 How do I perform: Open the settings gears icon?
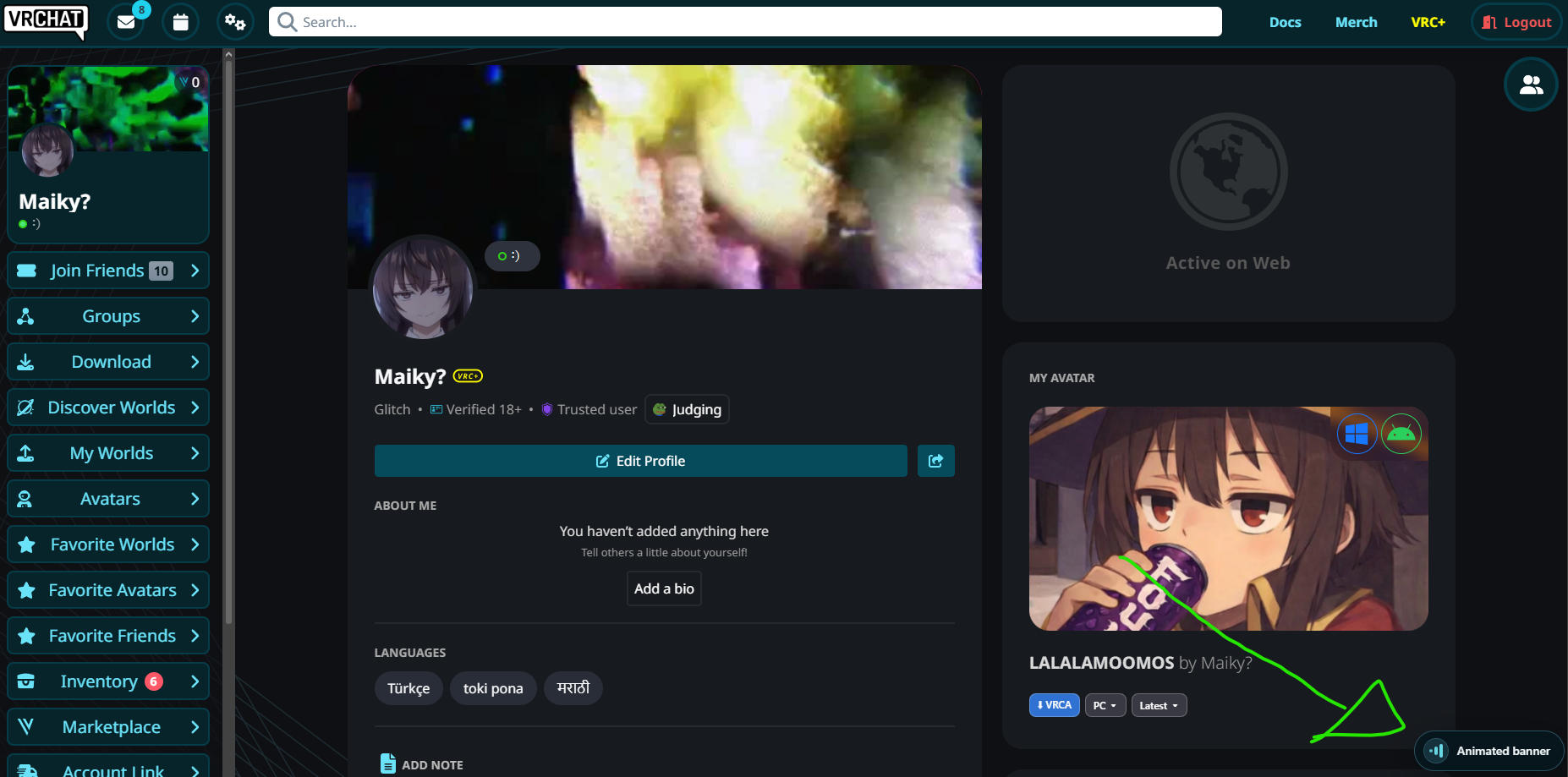click(x=235, y=22)
